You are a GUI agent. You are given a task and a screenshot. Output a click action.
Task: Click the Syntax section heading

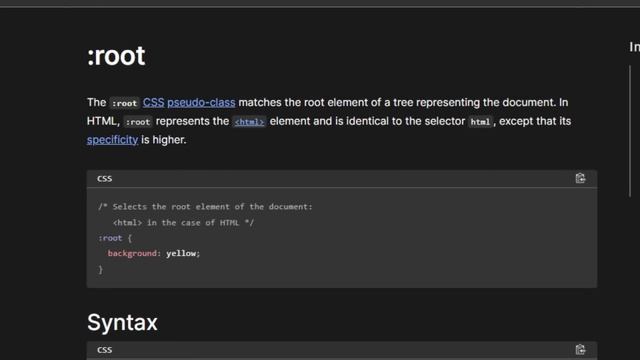122,322
